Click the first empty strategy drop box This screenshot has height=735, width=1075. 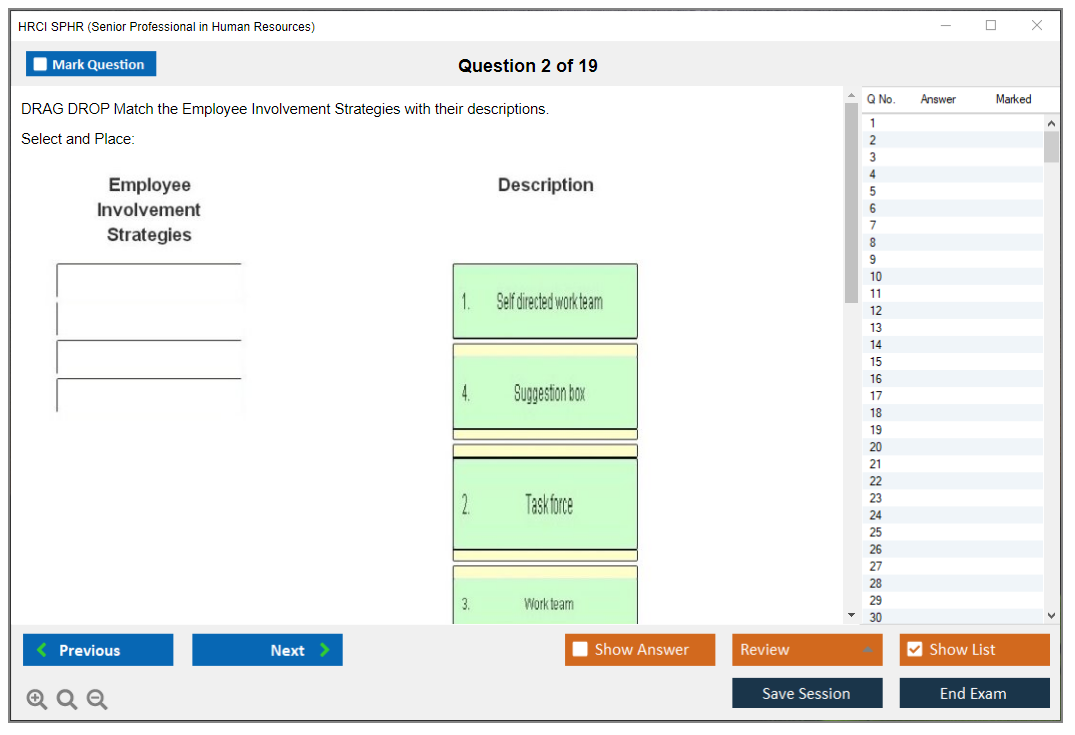tap(149, 281)
